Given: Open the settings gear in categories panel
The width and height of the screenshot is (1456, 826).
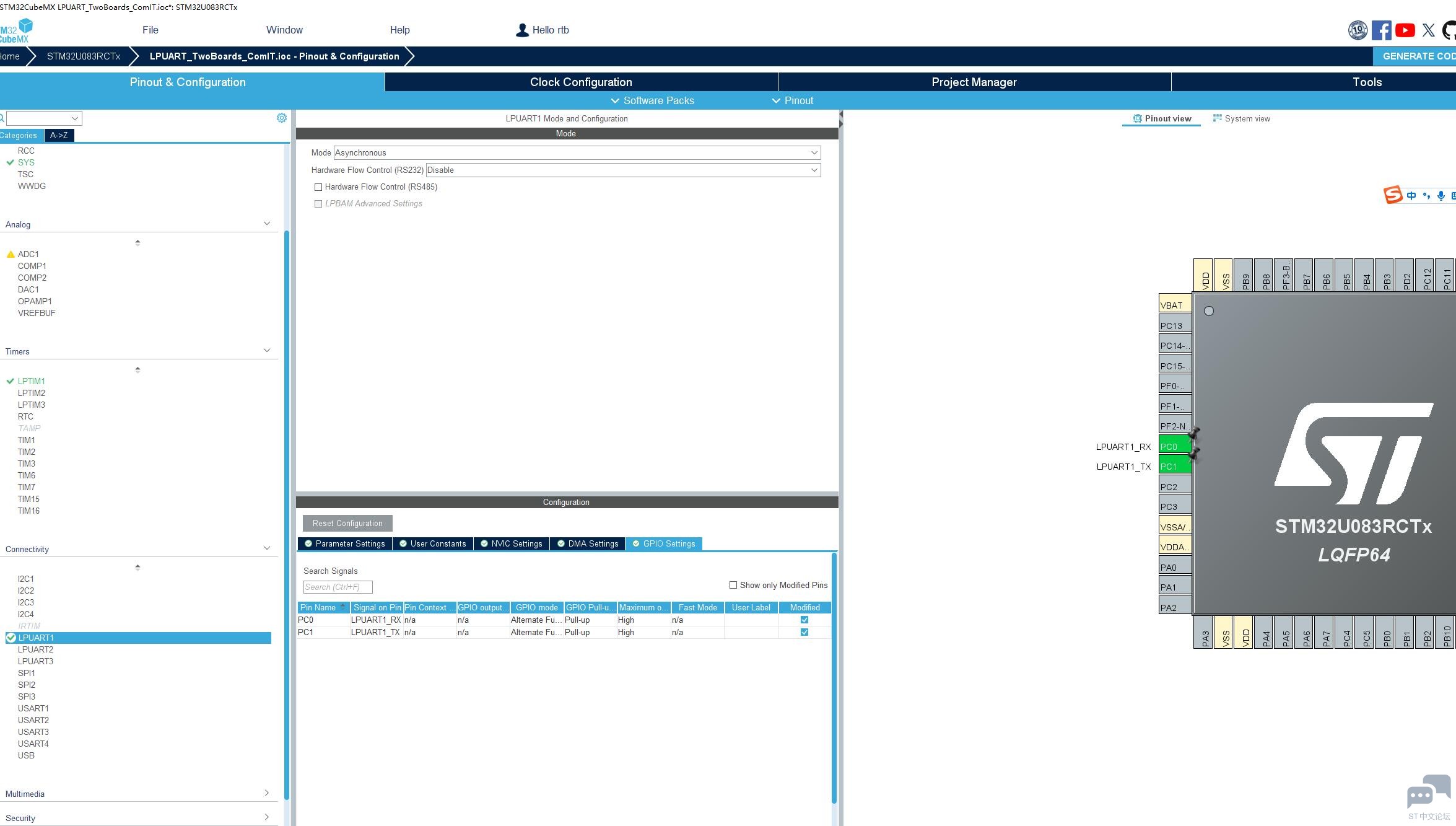Looking at the screenshot, I should click(x=282, y=118).
